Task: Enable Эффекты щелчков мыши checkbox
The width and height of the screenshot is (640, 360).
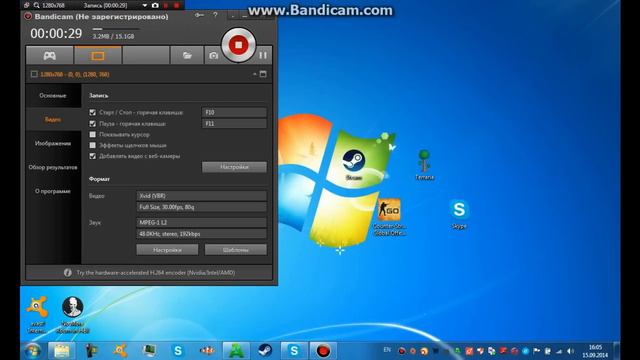Action: [93, 145]
